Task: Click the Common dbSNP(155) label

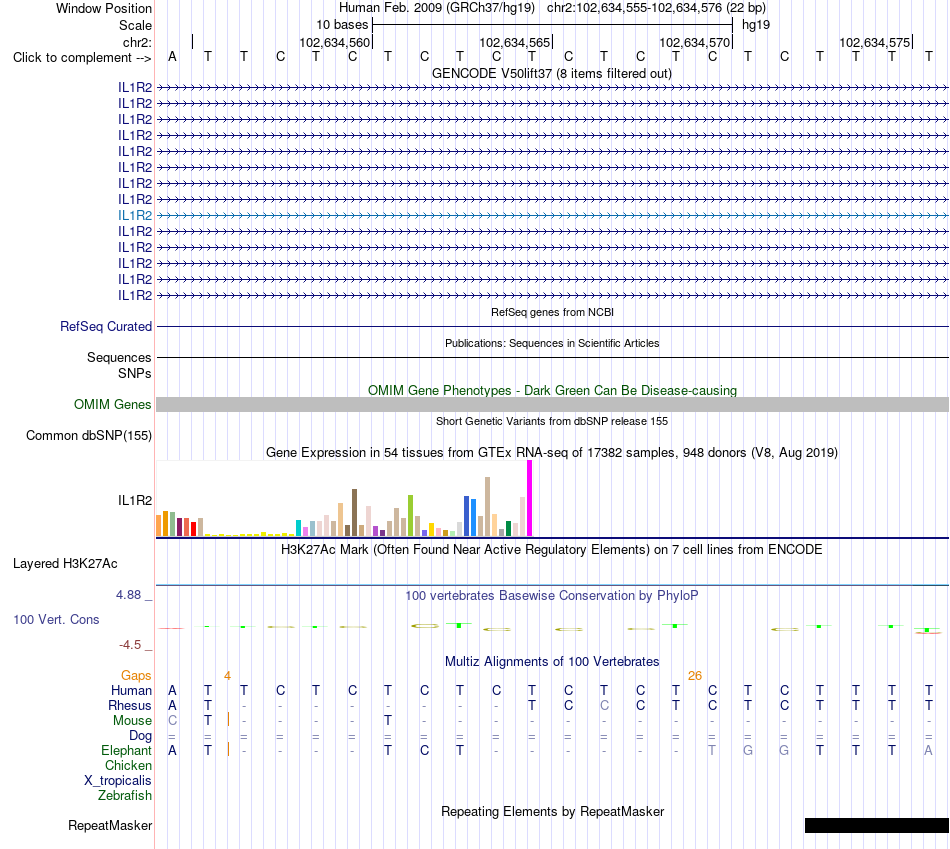Action: tap(88, 435)
